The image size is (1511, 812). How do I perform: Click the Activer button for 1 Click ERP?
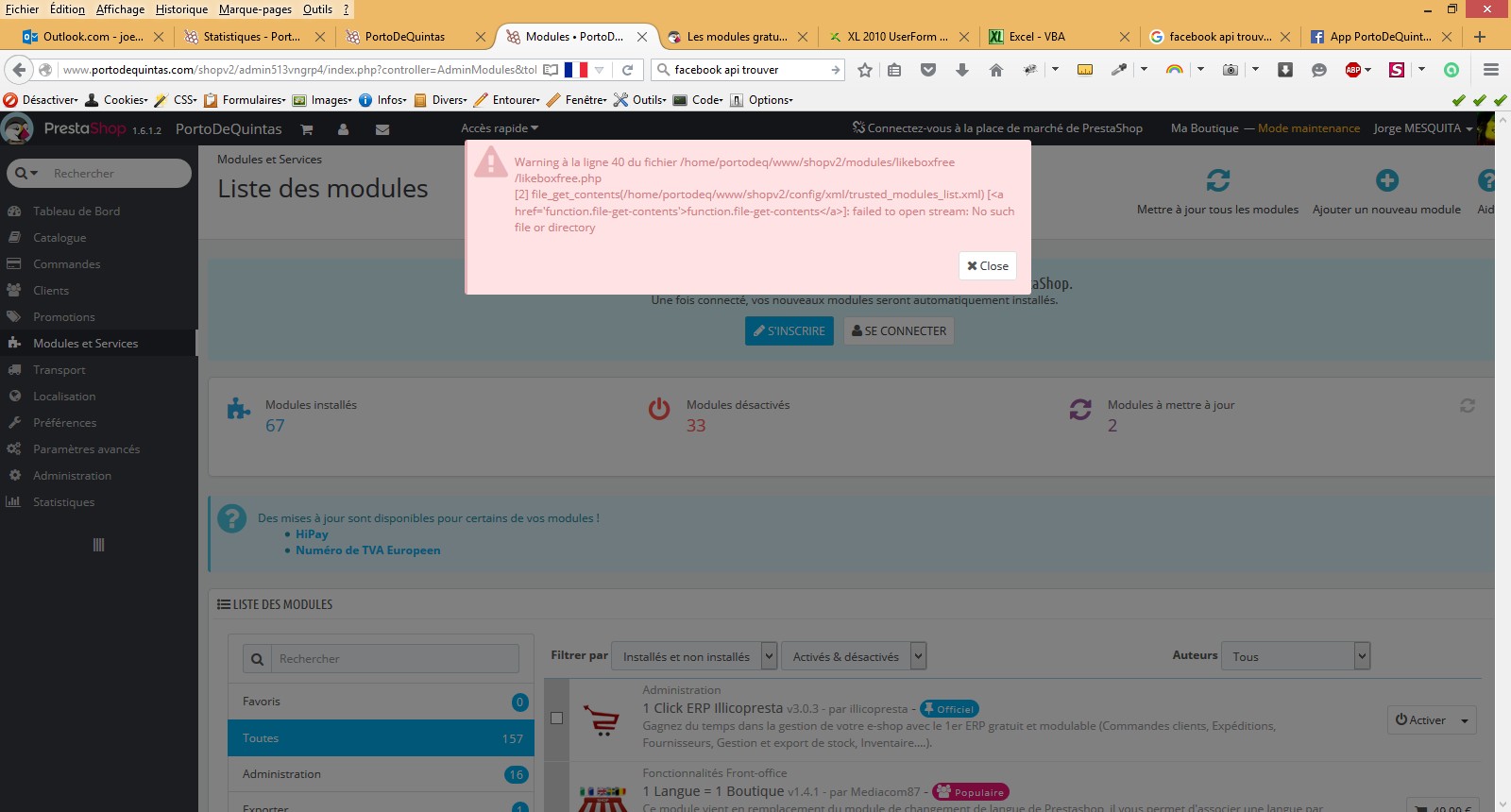click(1421, 720)
